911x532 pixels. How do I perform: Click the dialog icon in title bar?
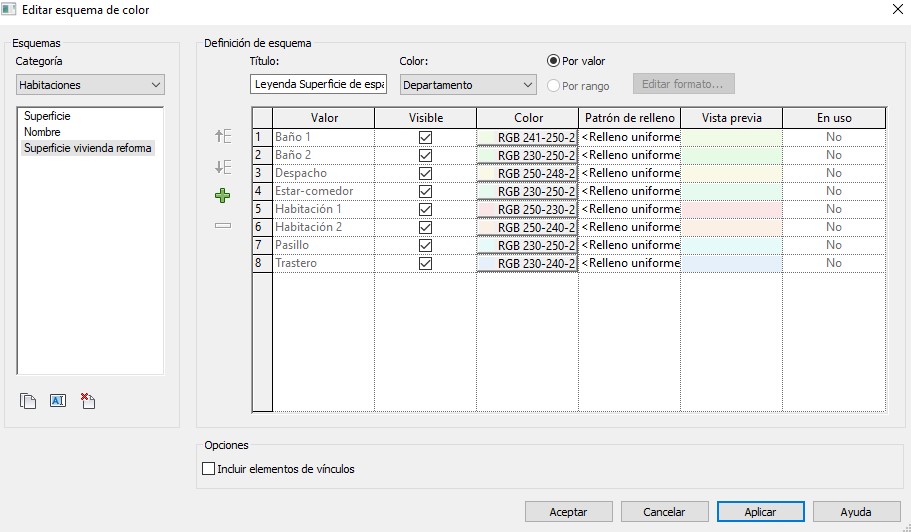(10, 10)
